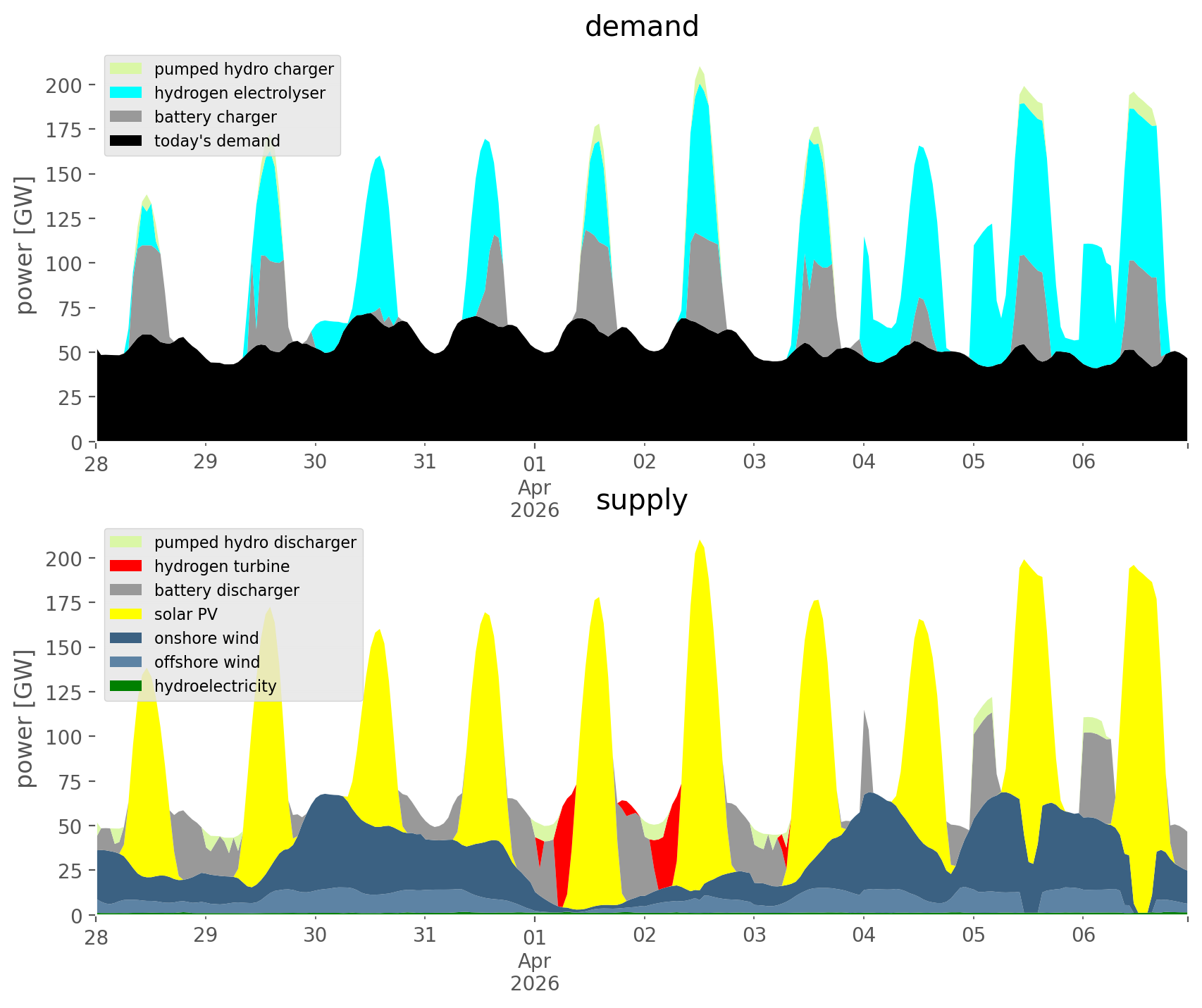
Task: Click the demand chart's power [GW] axis label
Action: point(25,244)
